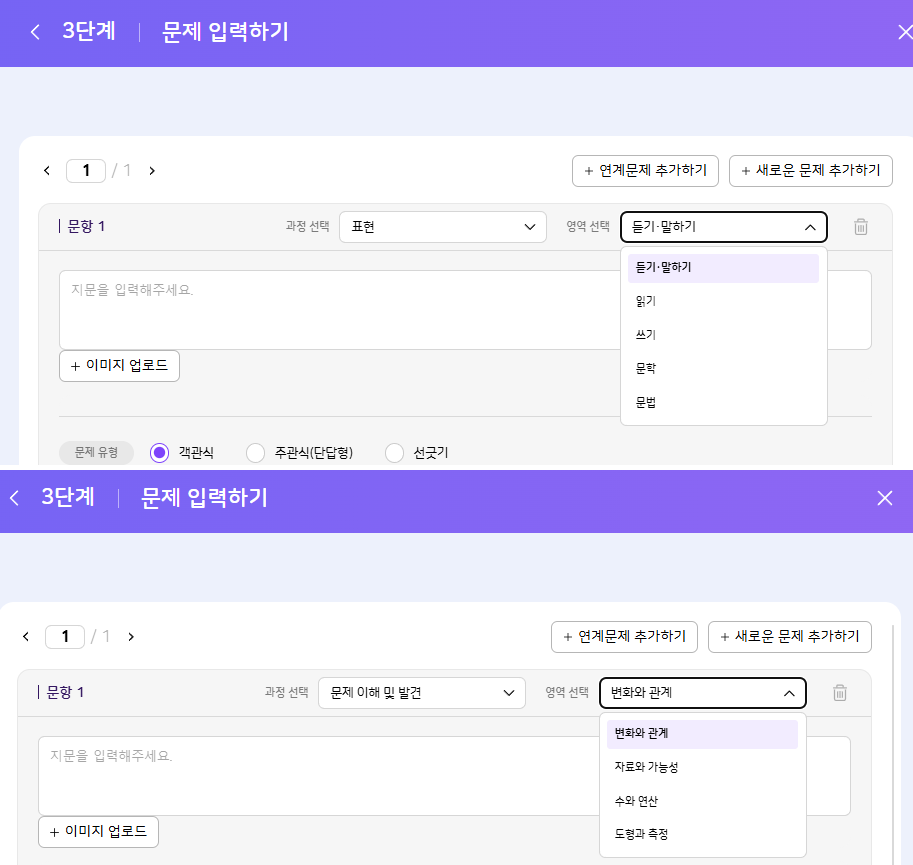Viewport: 913px width, 865px height.
Task: Choose 읽기 from the dropdown list
Action: coord(723,301)
